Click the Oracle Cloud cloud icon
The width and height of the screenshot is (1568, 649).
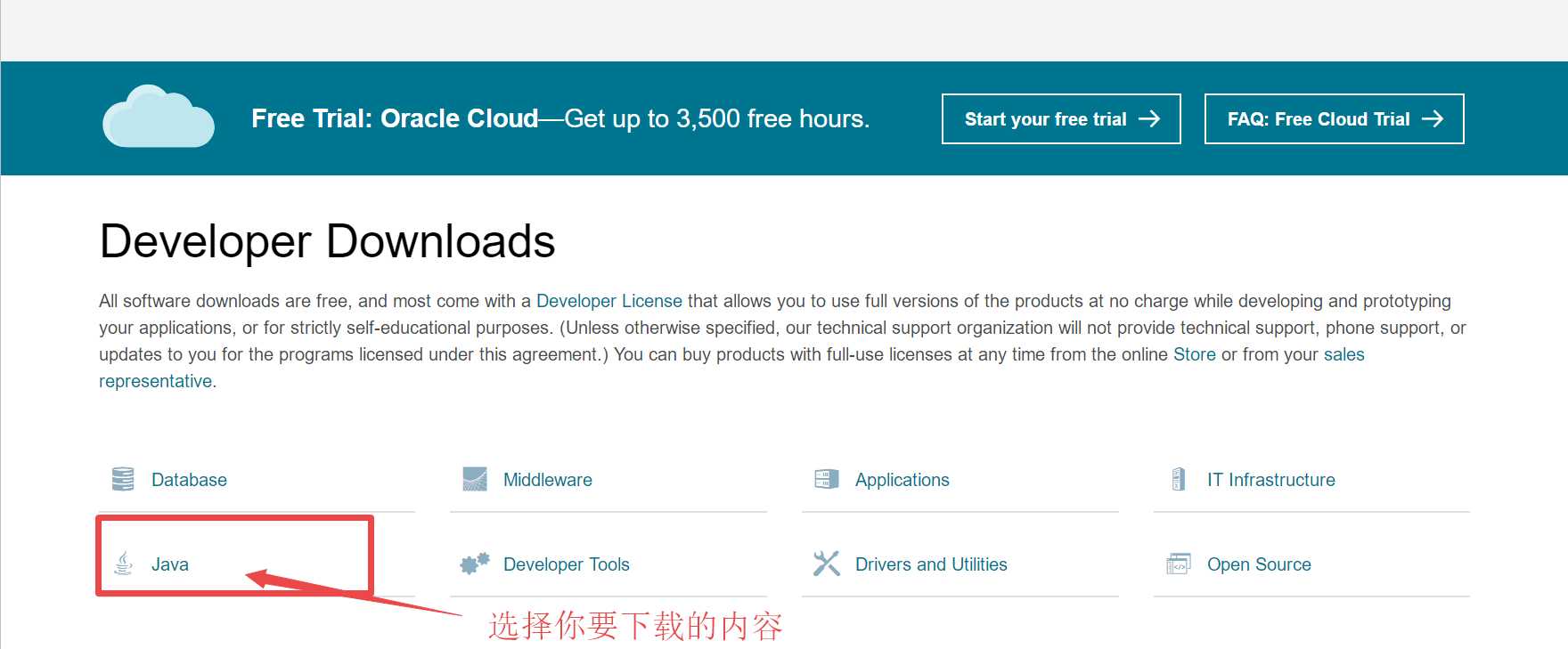click(x=159, y=117)
